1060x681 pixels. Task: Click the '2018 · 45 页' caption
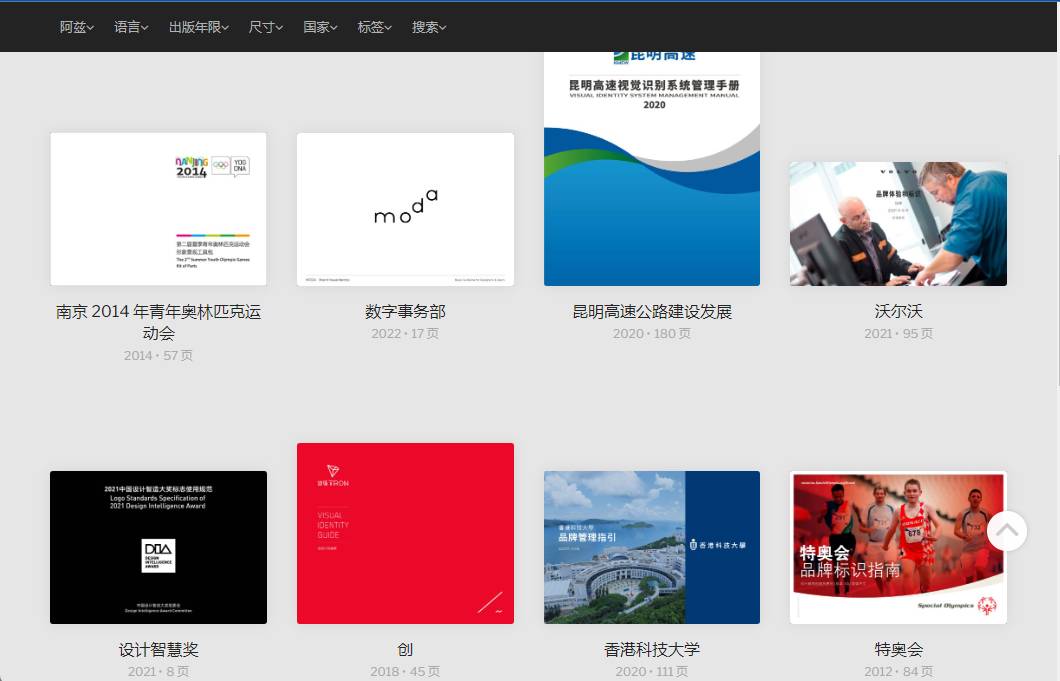coord(406,672)
